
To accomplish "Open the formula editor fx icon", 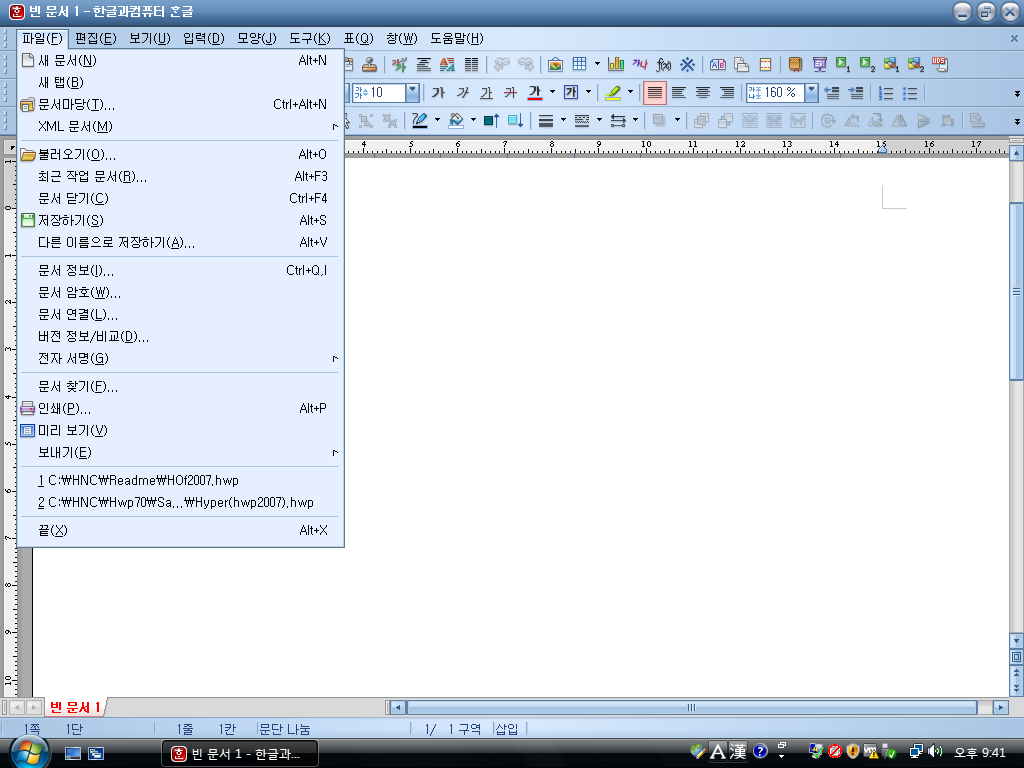I will [x=664, y=64].
